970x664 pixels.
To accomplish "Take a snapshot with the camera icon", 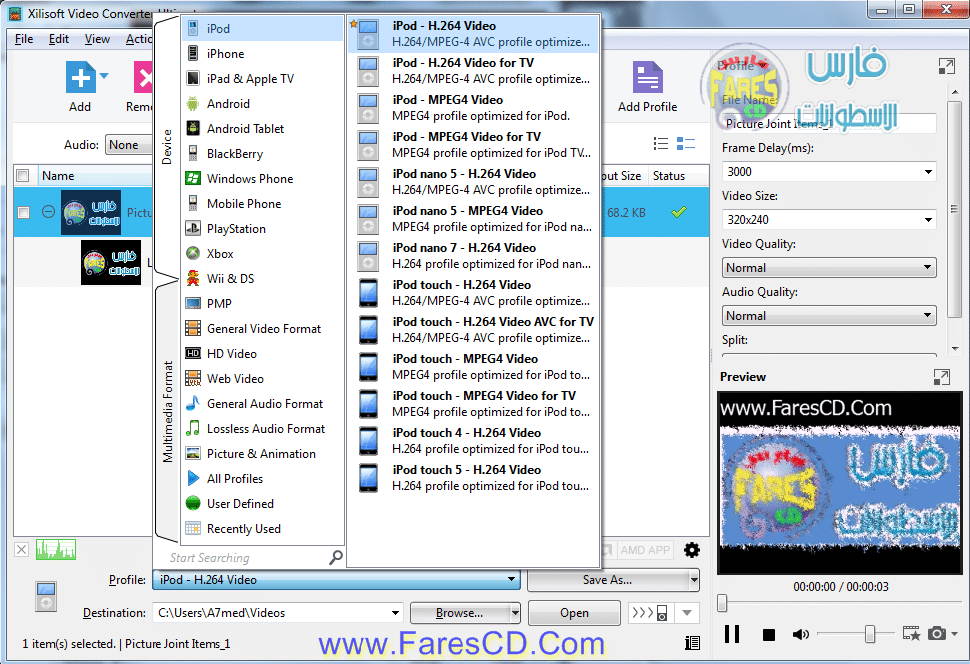I will pos(937,634).
